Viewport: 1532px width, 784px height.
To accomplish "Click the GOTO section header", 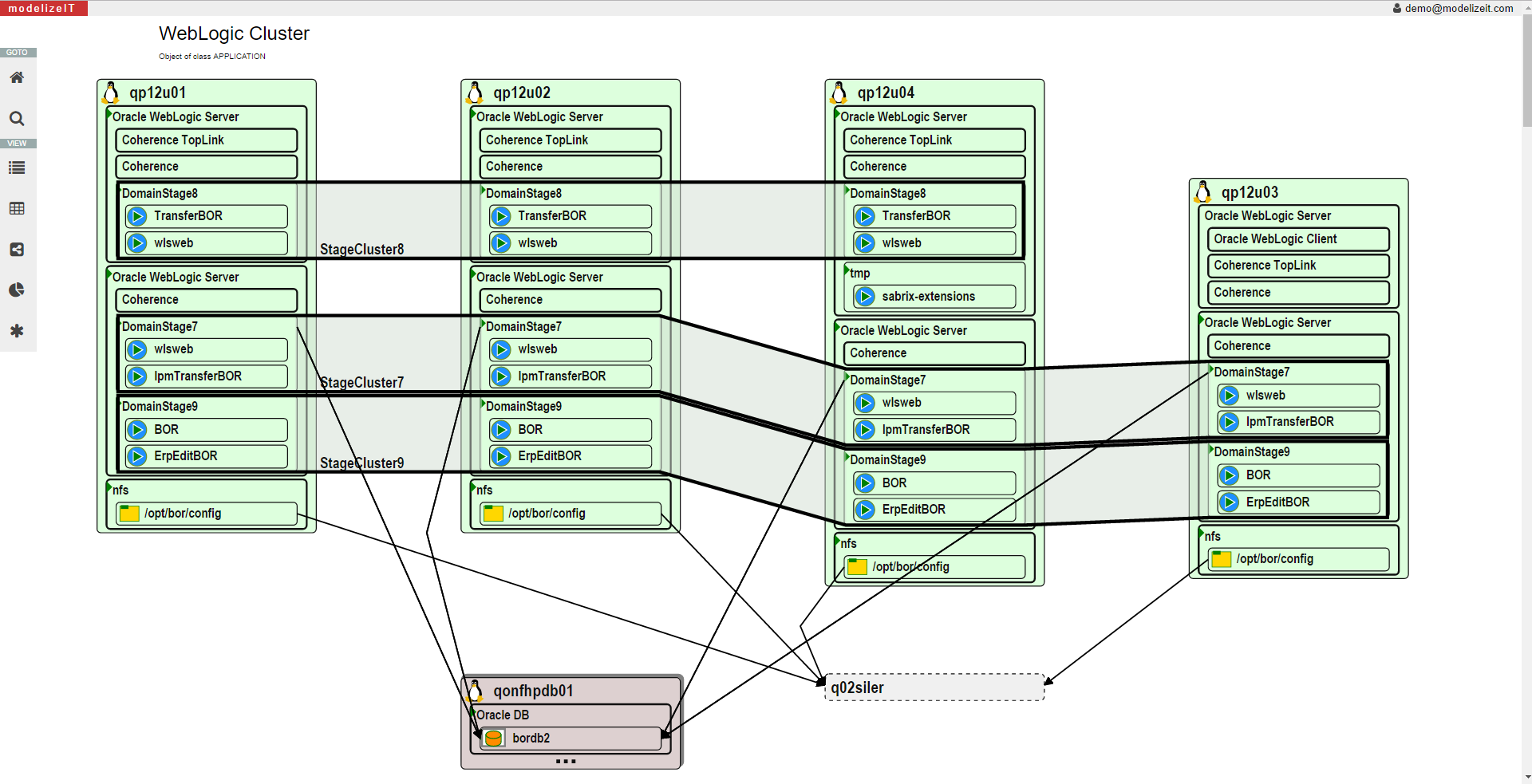I will click(18, 52).
